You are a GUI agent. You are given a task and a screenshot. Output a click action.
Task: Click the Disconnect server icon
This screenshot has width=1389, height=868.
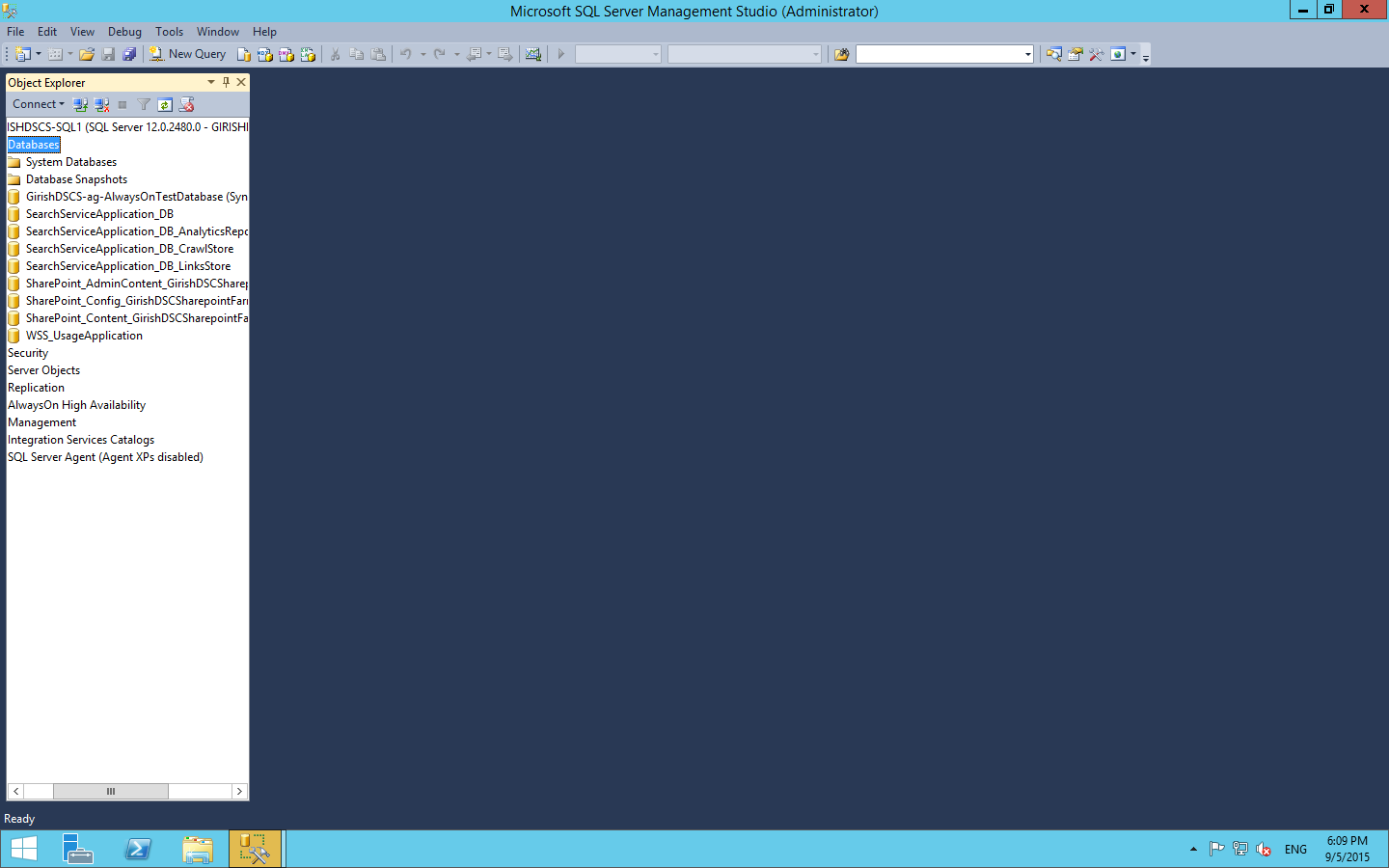coord(101,104)
